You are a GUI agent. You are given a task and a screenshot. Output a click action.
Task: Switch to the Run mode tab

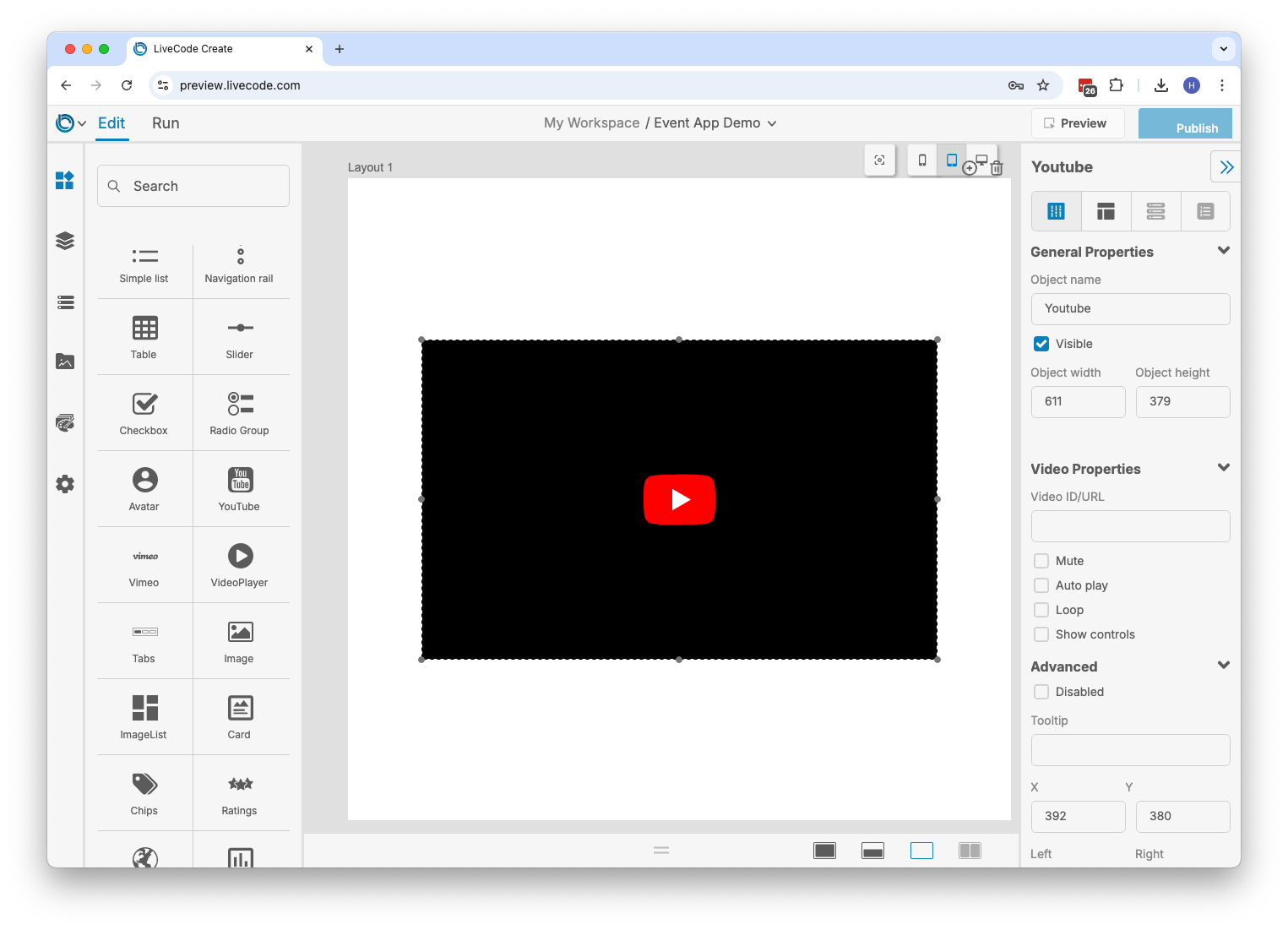coord(166,123)
